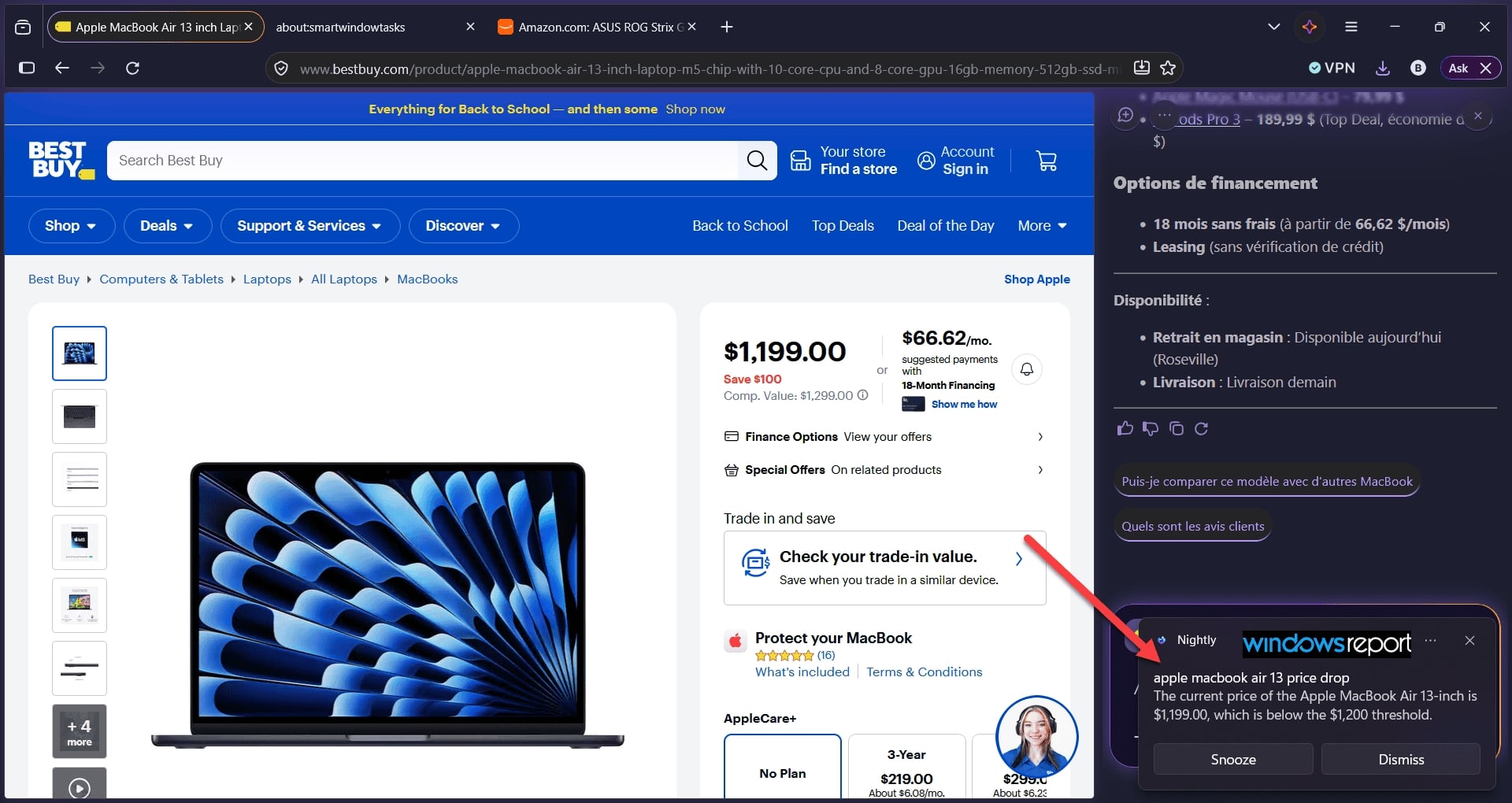Viewport: 1512px width, 803px height.
Task: Open Terms & Conditions link
Action: click(925, 672)
